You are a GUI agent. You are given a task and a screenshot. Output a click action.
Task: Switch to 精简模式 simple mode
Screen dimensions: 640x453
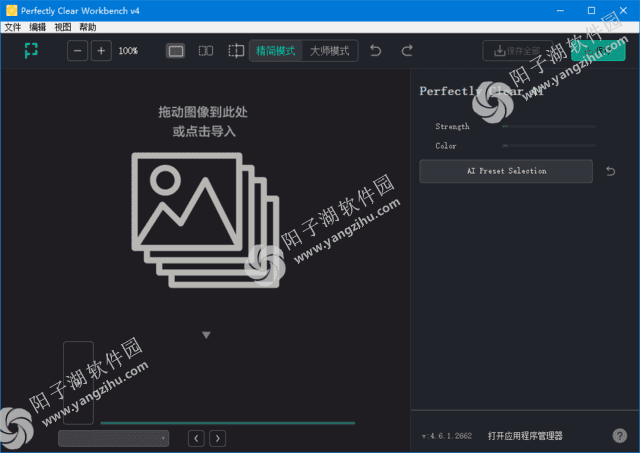pyautogui.click(x=276, y=51)
